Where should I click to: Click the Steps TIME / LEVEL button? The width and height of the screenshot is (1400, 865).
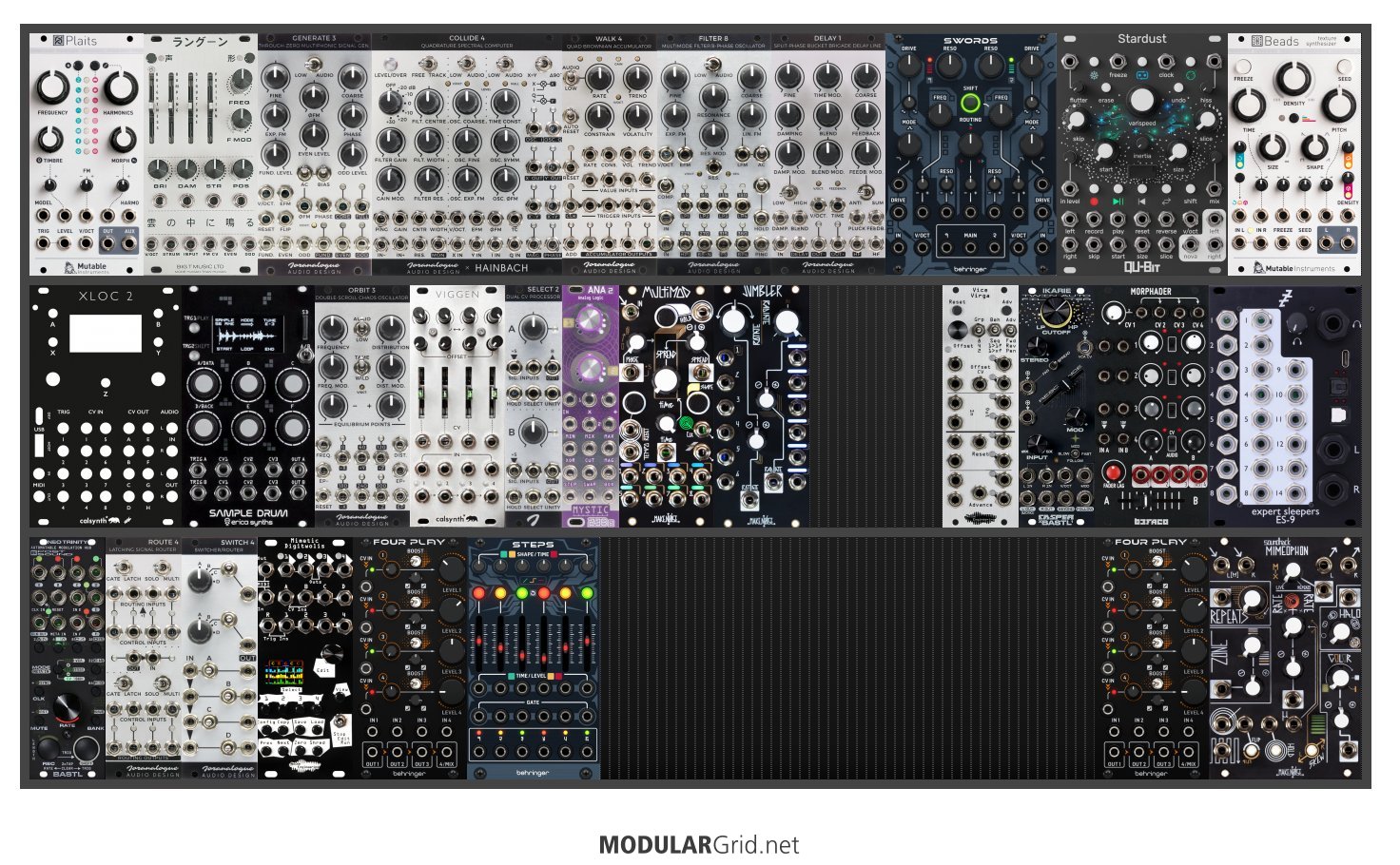pos(534,676)
